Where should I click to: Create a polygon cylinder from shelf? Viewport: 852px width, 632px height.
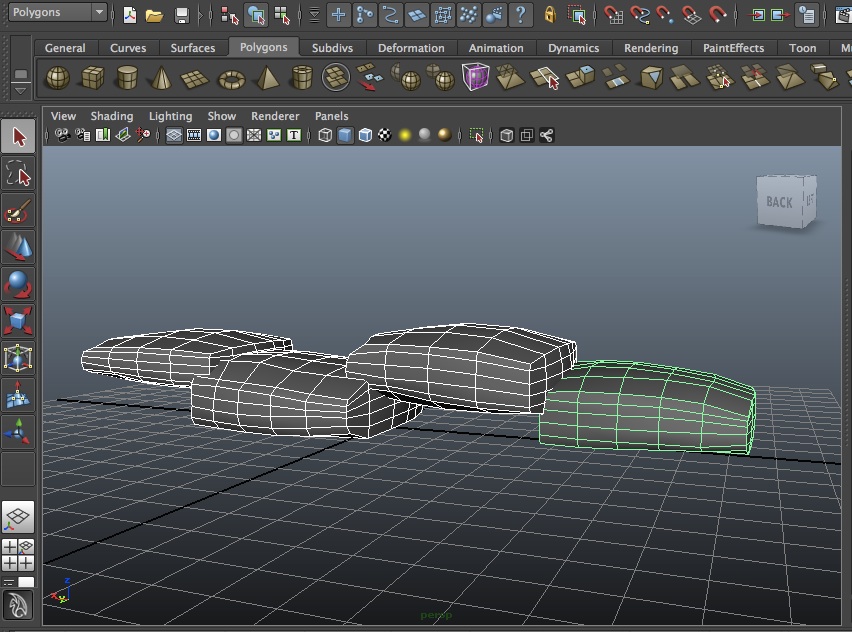pyautogui.click(x=126, y=78)
